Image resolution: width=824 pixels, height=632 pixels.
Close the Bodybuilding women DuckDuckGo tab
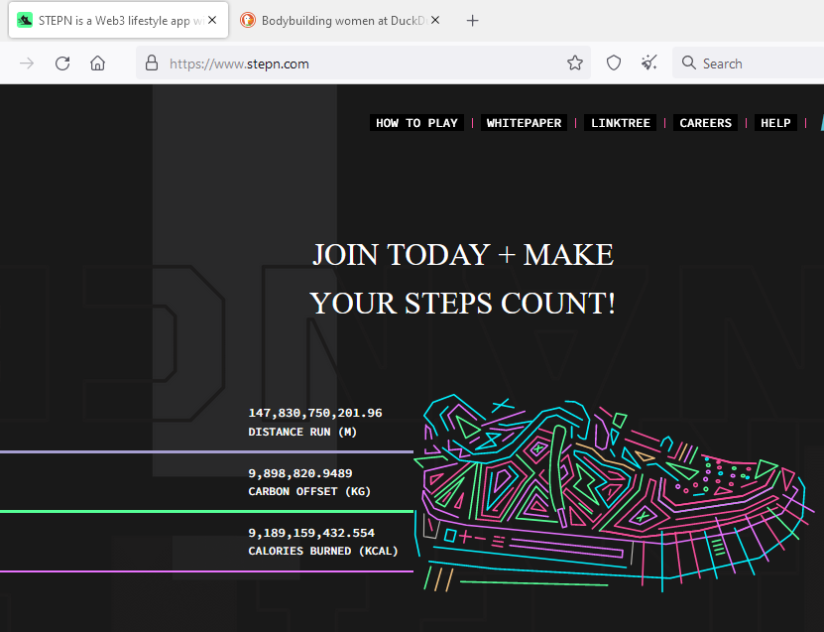click(x=435, y=20)
